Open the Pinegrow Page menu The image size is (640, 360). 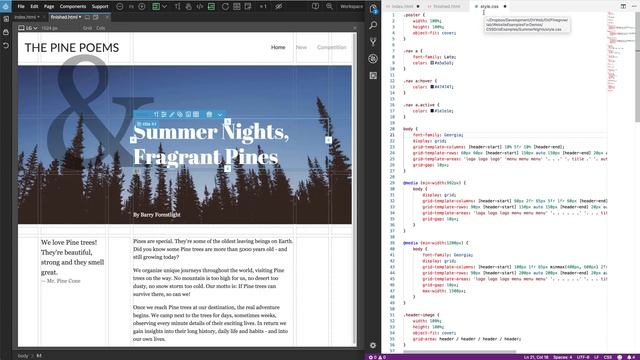point(49,7)
